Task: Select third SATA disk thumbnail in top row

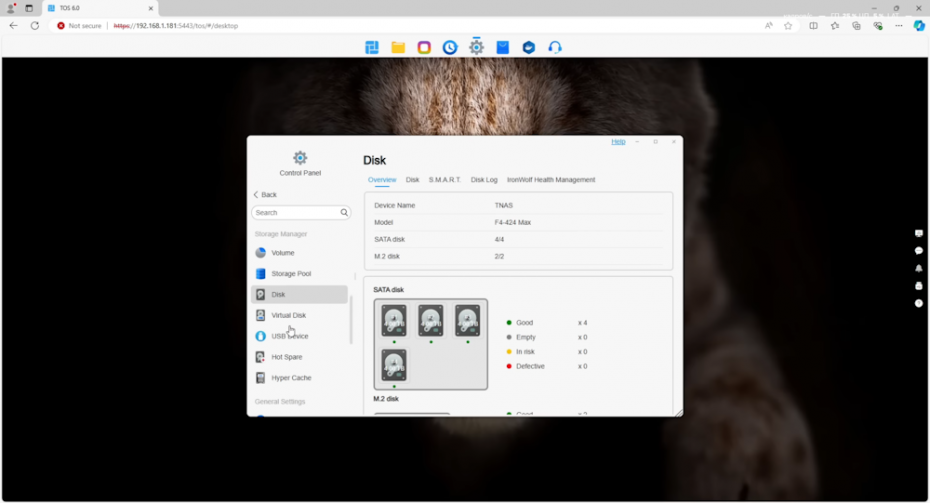Action: [467, 320]
